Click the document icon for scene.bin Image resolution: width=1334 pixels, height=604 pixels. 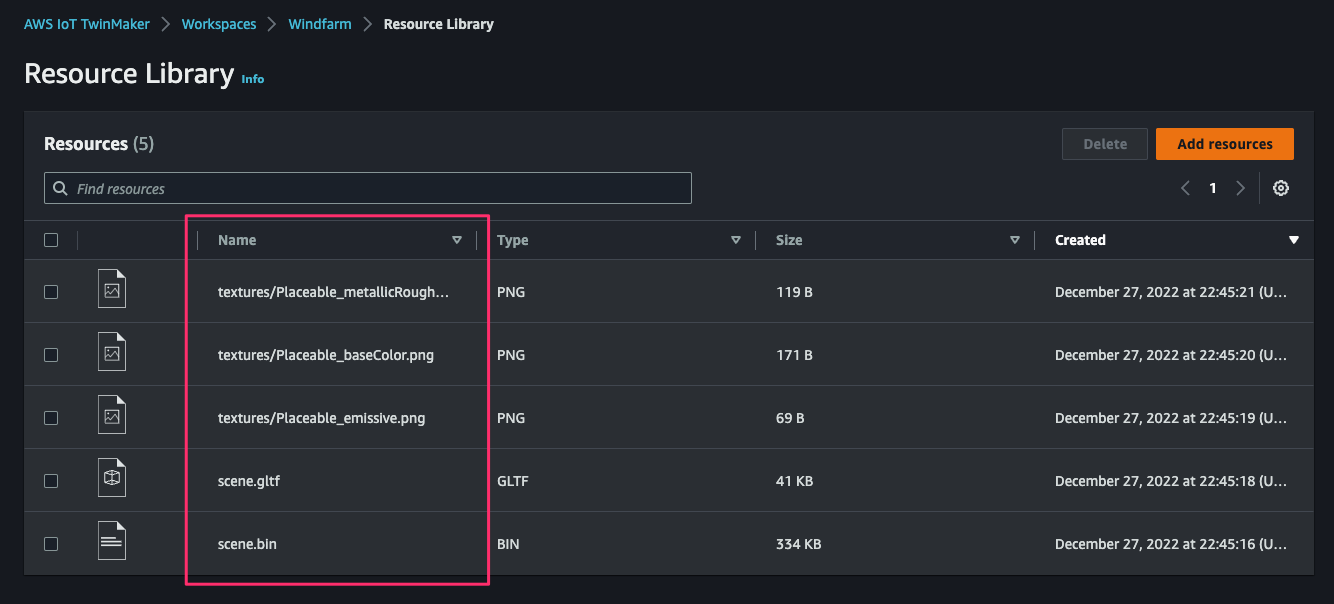[112, 543]
